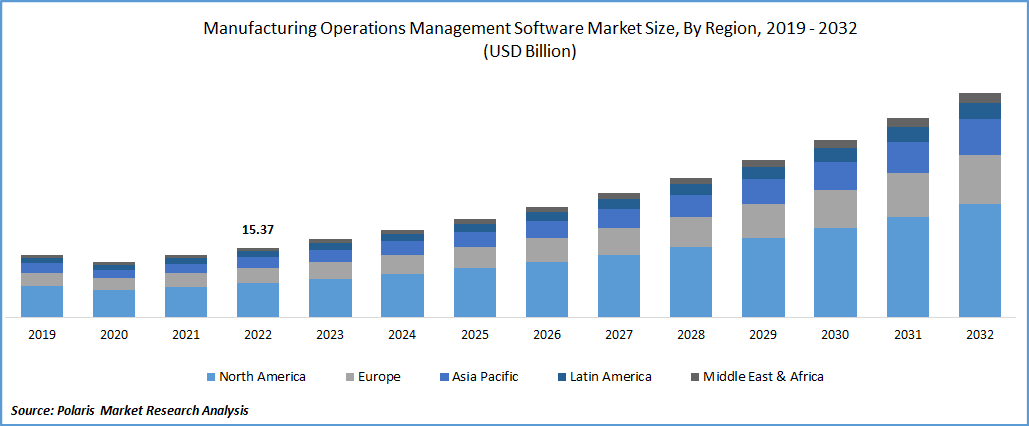Click the 2024 Europe bar segment
1029x426 pixels.
(402, 265)
